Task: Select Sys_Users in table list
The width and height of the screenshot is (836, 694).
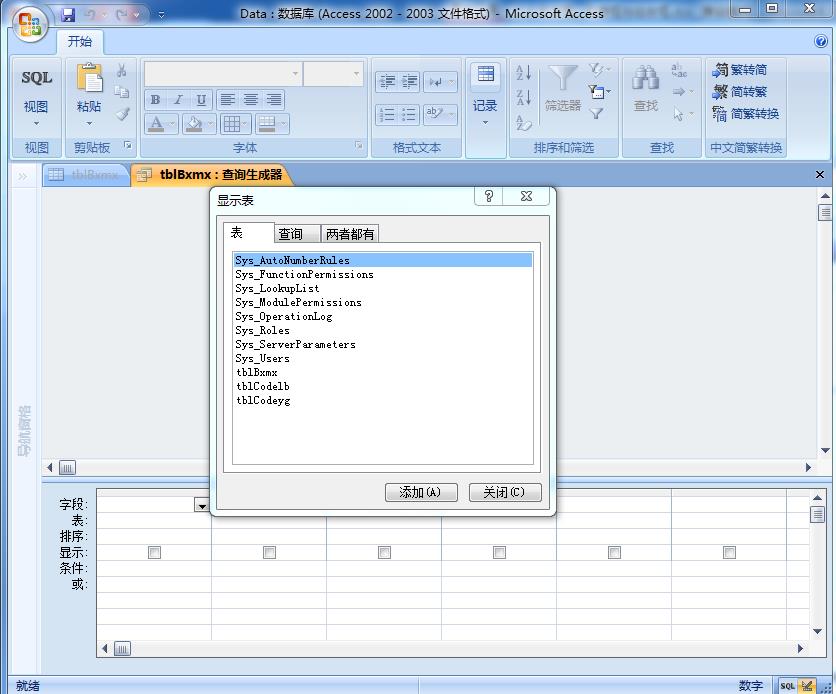Action: 383,358
